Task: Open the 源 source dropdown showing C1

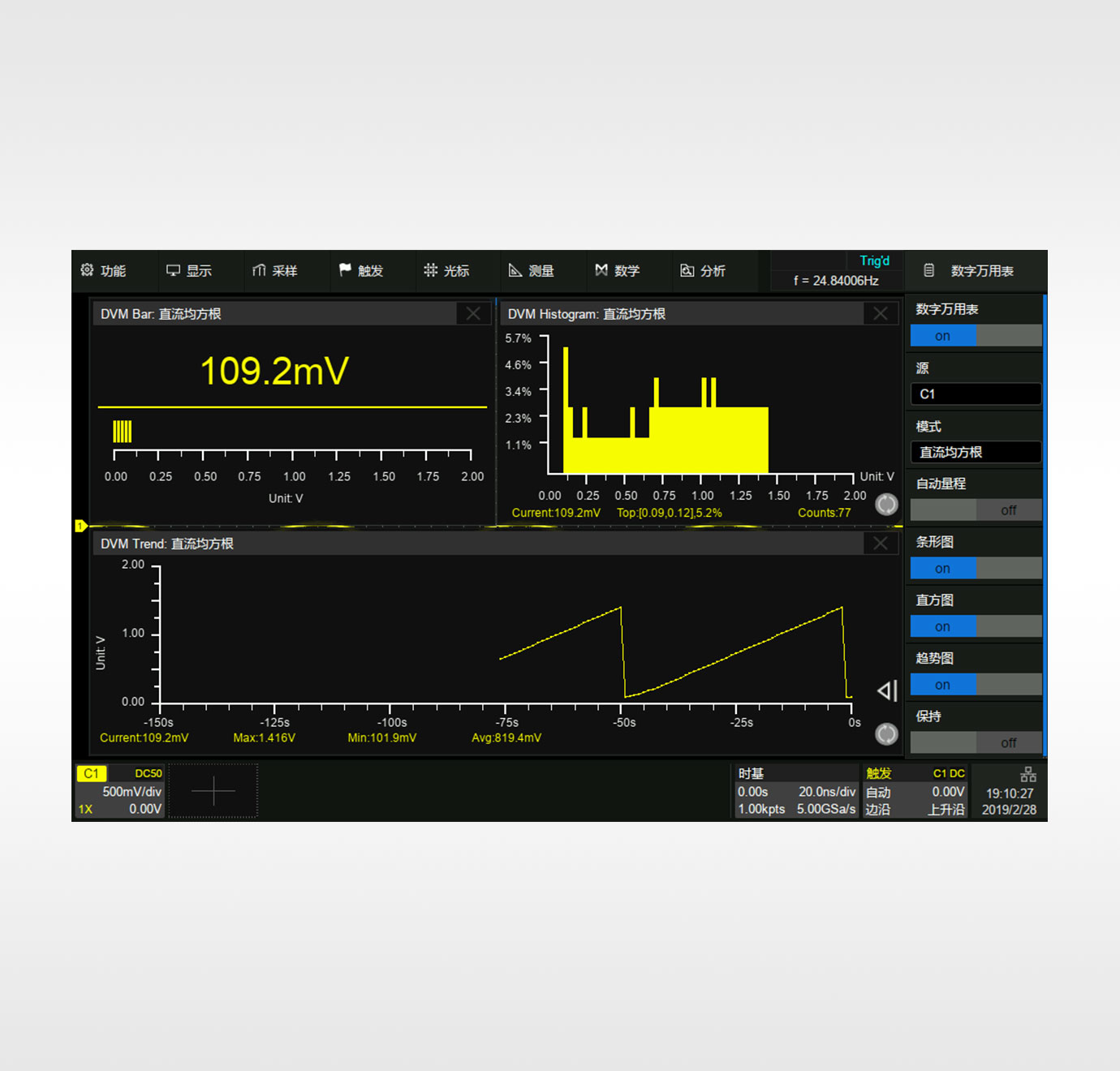Action: pyautogui.click(x=976, y=394)
